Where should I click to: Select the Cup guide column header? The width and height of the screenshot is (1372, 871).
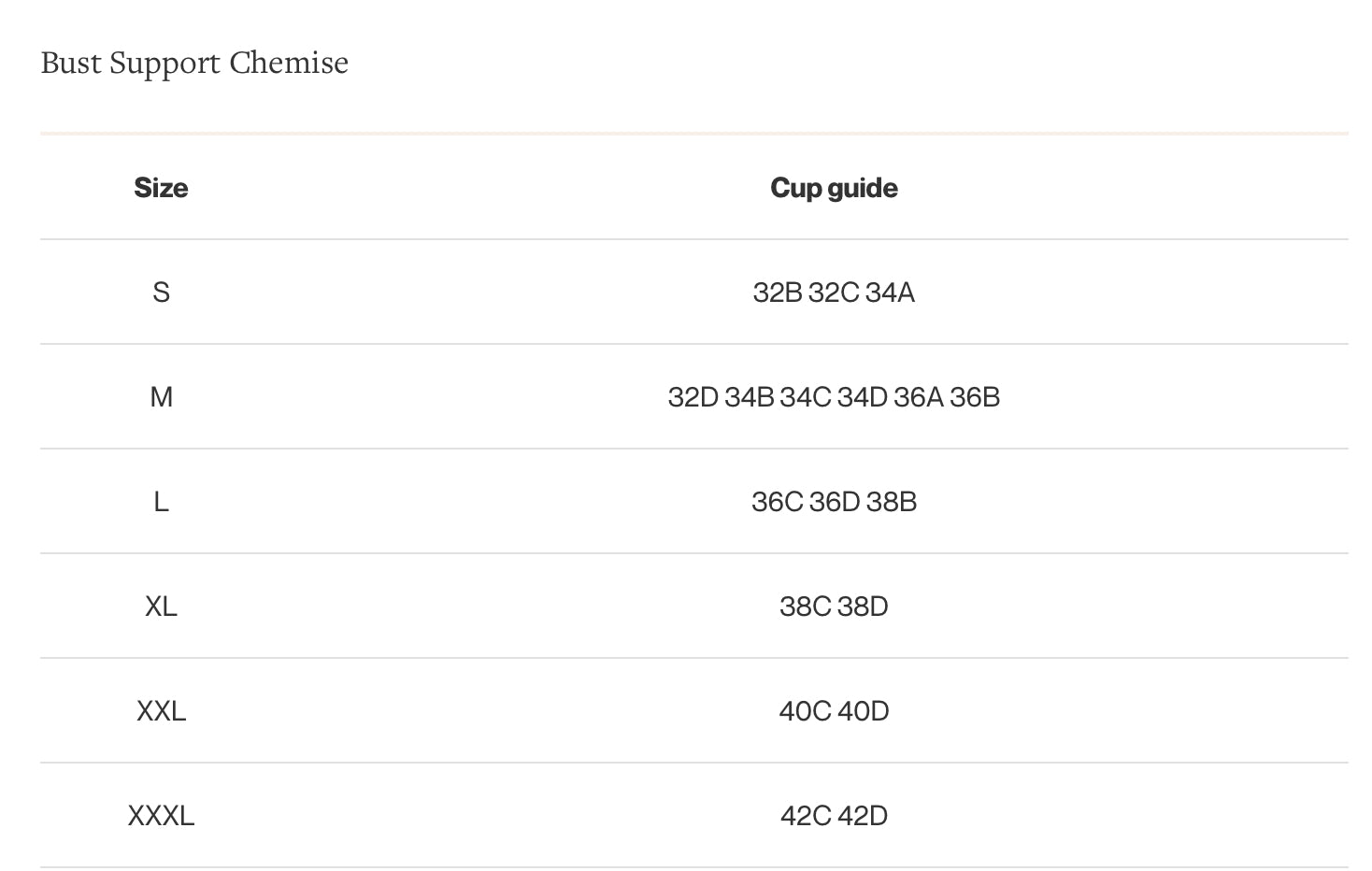pyautogui.click(x=834, y=188)
